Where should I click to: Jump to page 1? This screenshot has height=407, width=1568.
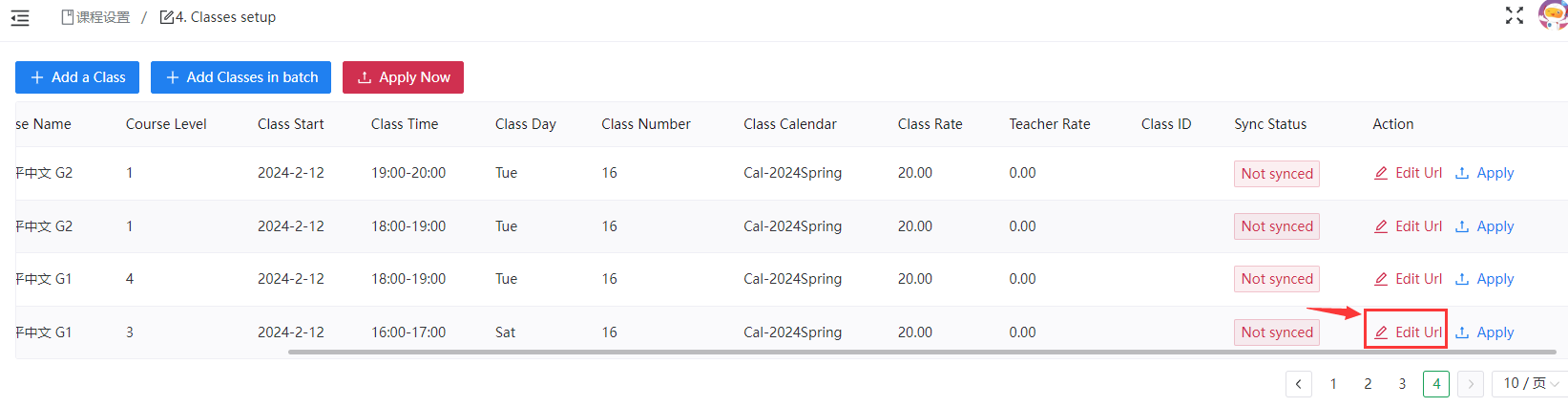tap(1333, 384)
